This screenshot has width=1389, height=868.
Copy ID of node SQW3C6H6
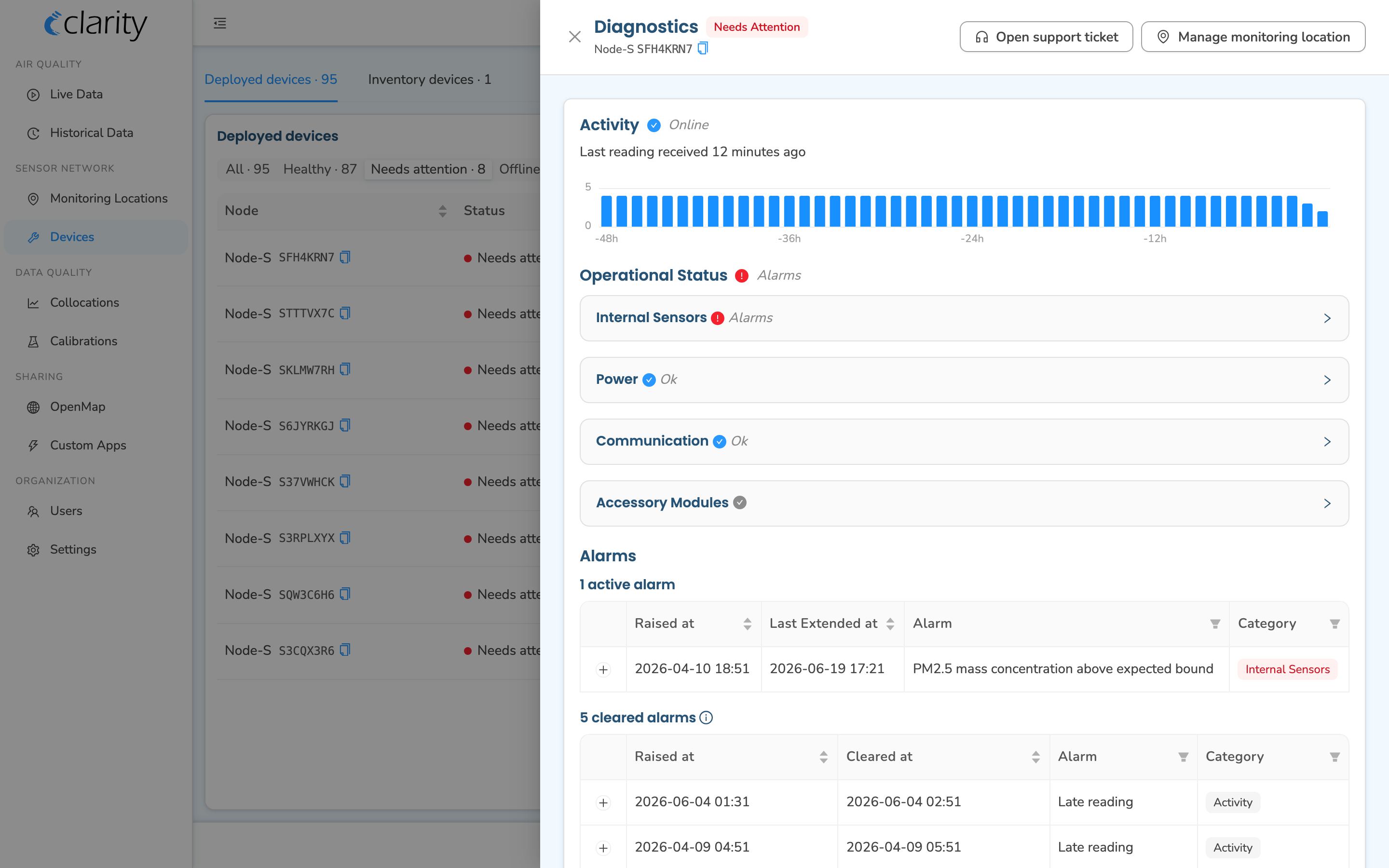click(x=345, y=594)
